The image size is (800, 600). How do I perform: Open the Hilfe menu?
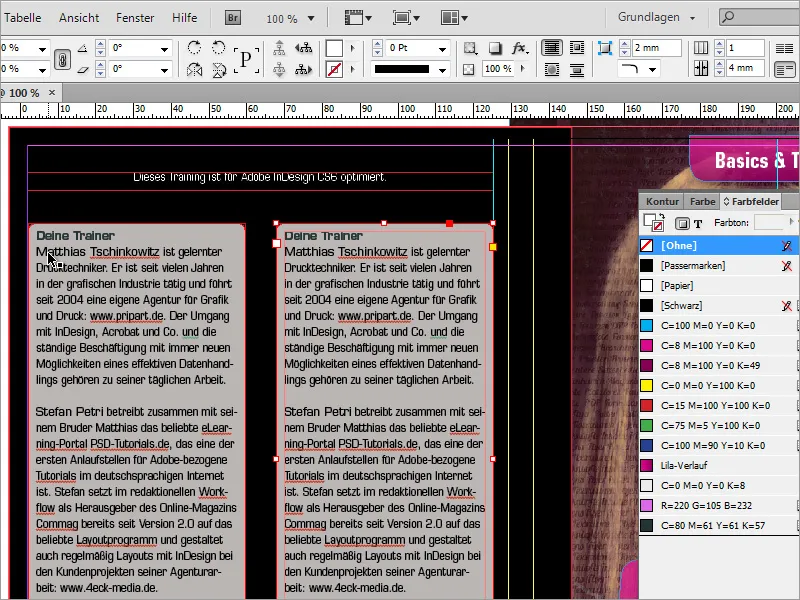tap(184, 18)
